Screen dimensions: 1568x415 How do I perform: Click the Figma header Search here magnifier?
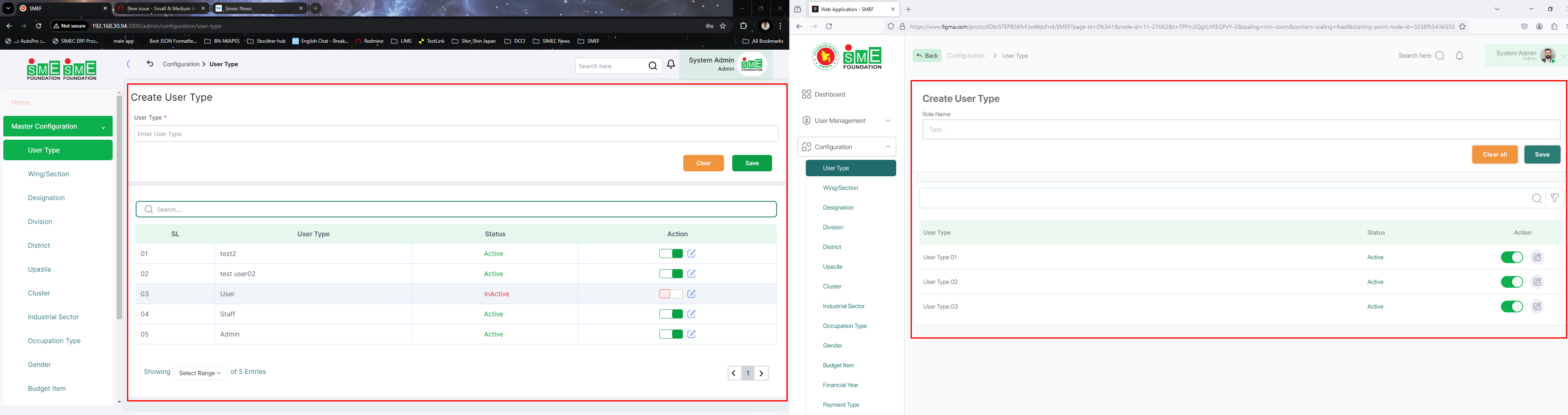(x=1440, y=55)
